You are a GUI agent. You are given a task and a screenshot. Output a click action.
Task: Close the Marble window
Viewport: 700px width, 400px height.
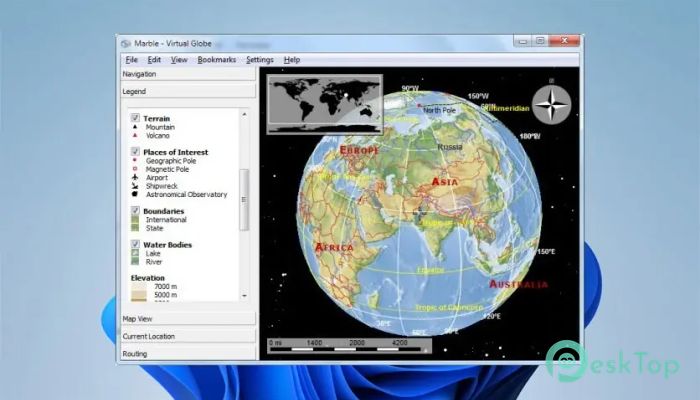[x=564, y=41]
